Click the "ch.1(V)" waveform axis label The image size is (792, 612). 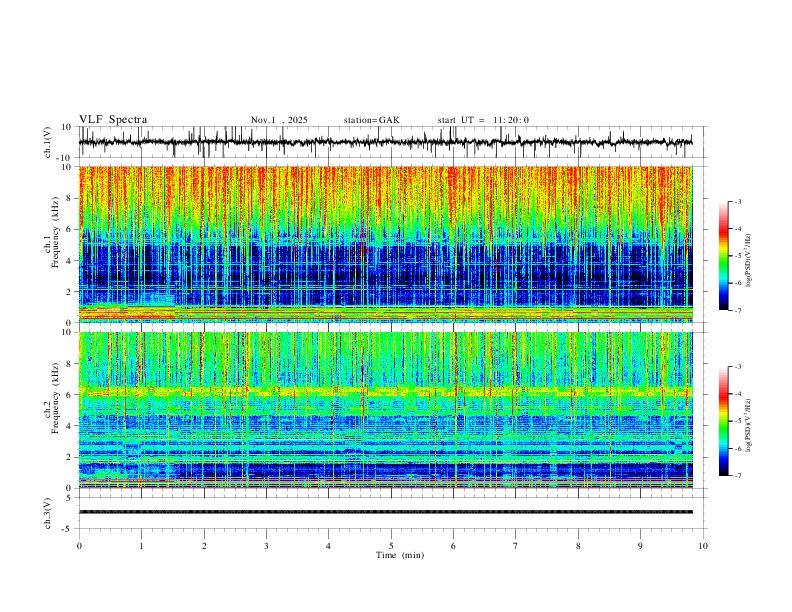48,142
